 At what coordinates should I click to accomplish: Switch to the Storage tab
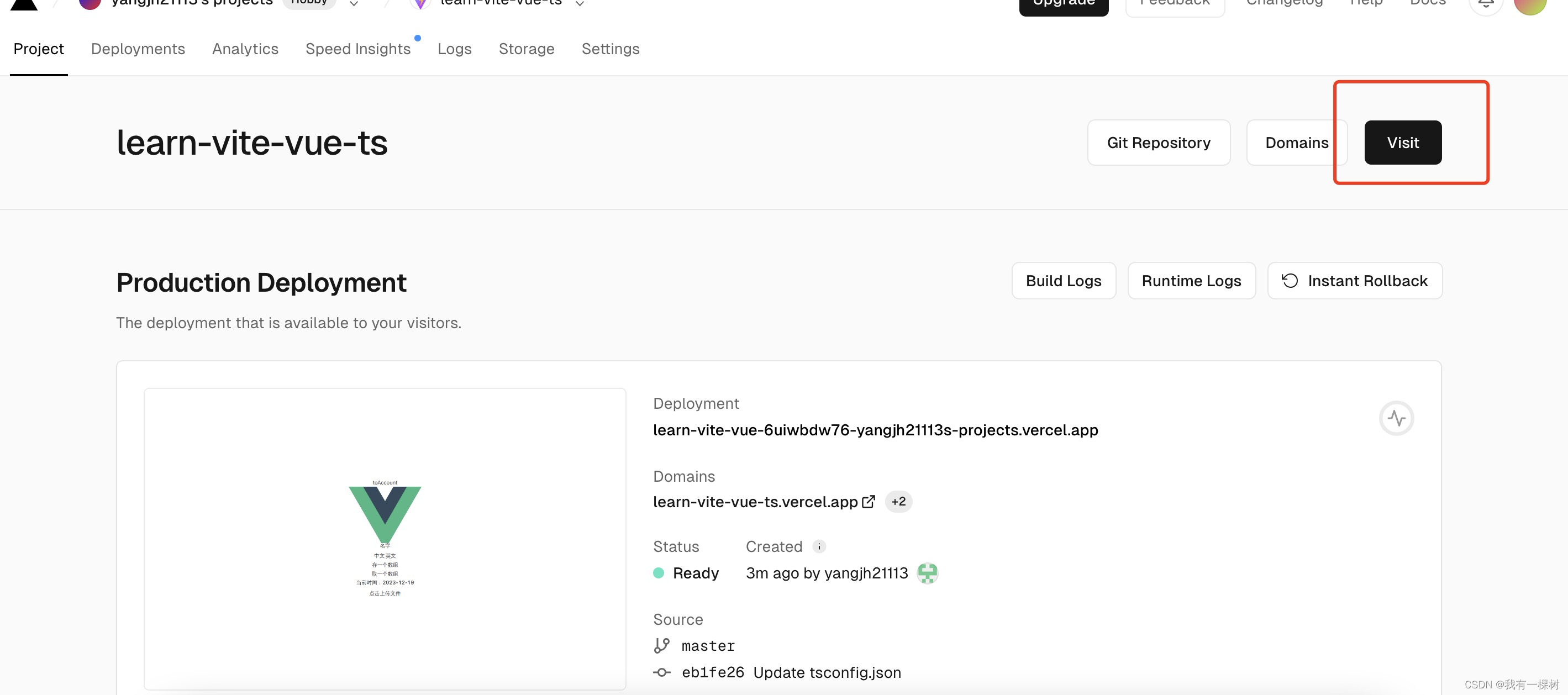[x=527, y=49]
